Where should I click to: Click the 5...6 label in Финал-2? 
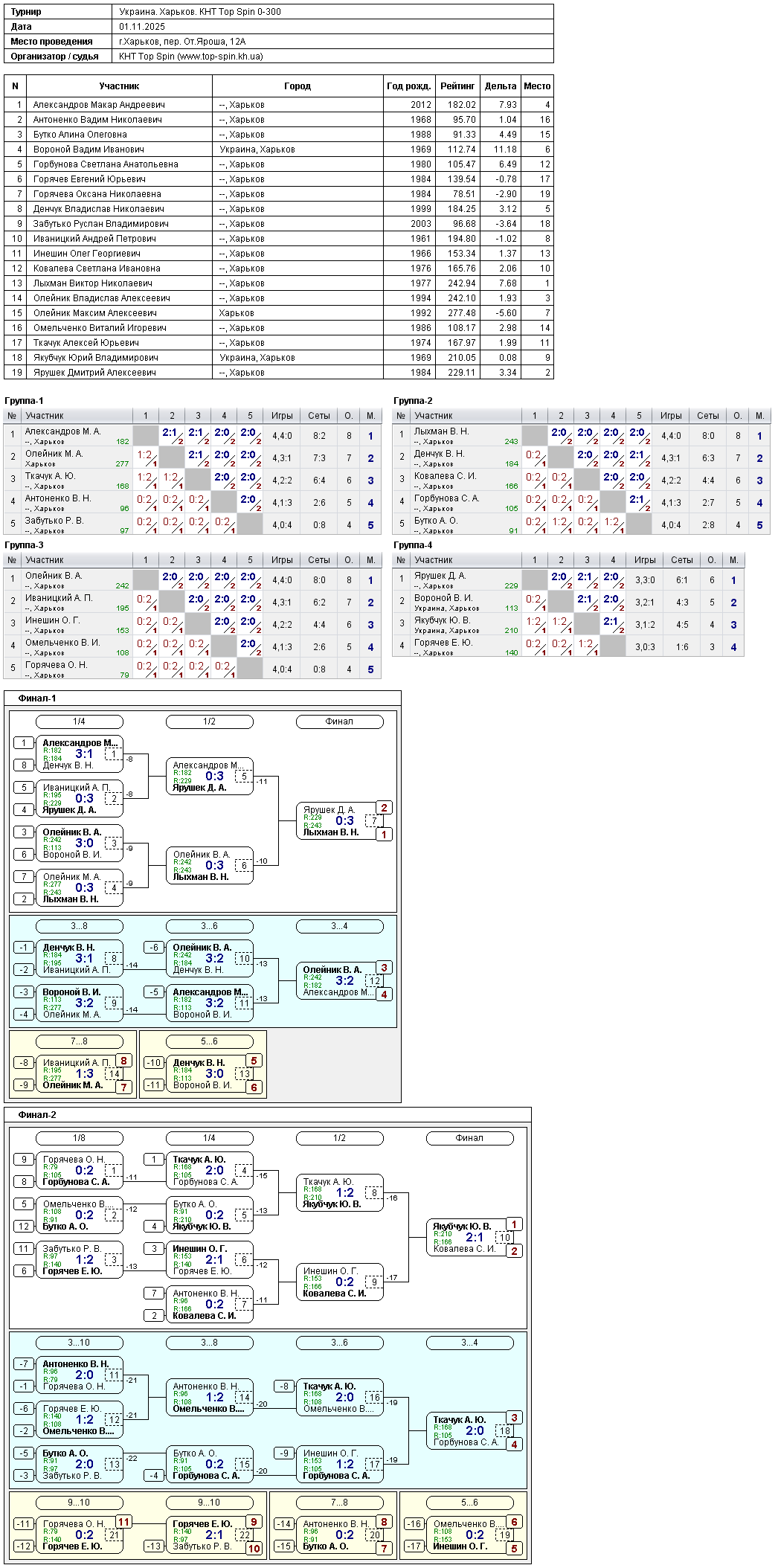[x=469, y=1503]
